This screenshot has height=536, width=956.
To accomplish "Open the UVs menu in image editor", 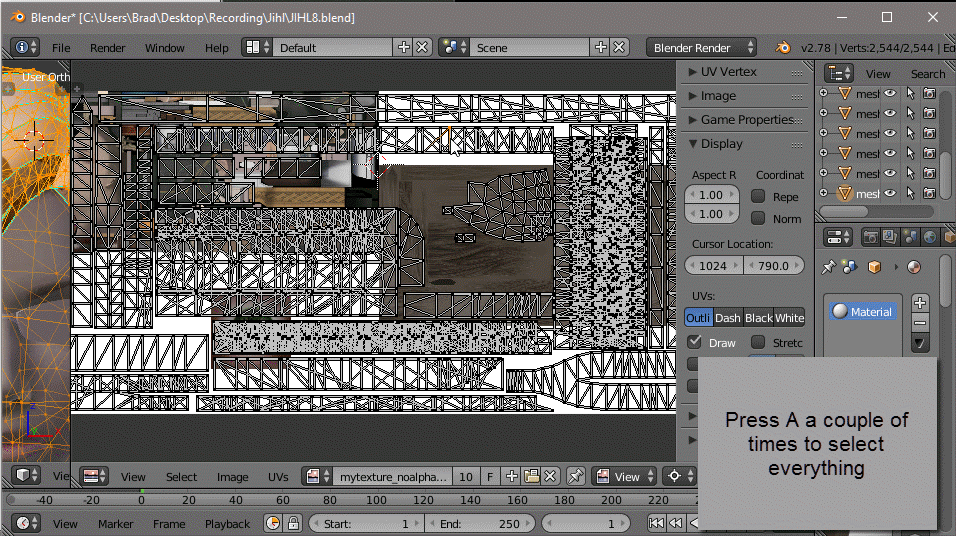I will (x=278, y=477).
